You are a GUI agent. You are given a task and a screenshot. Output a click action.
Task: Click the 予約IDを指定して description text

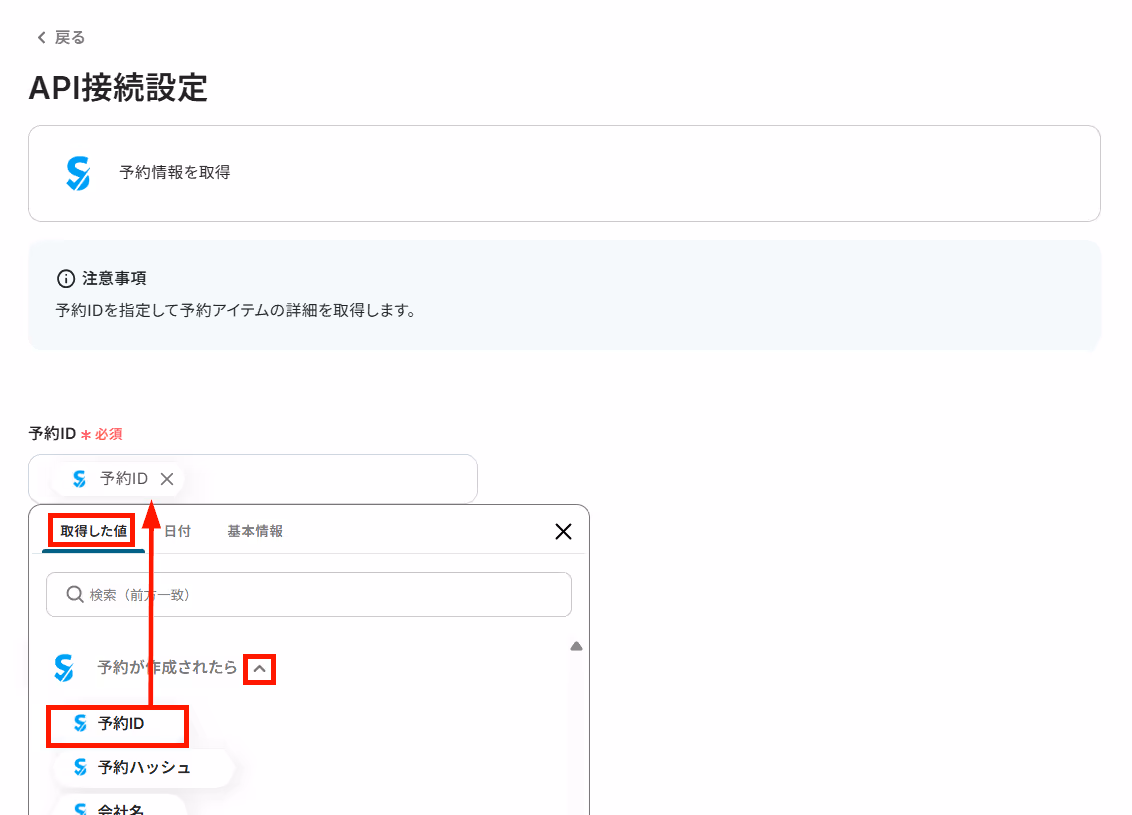(x=235, y=311)
